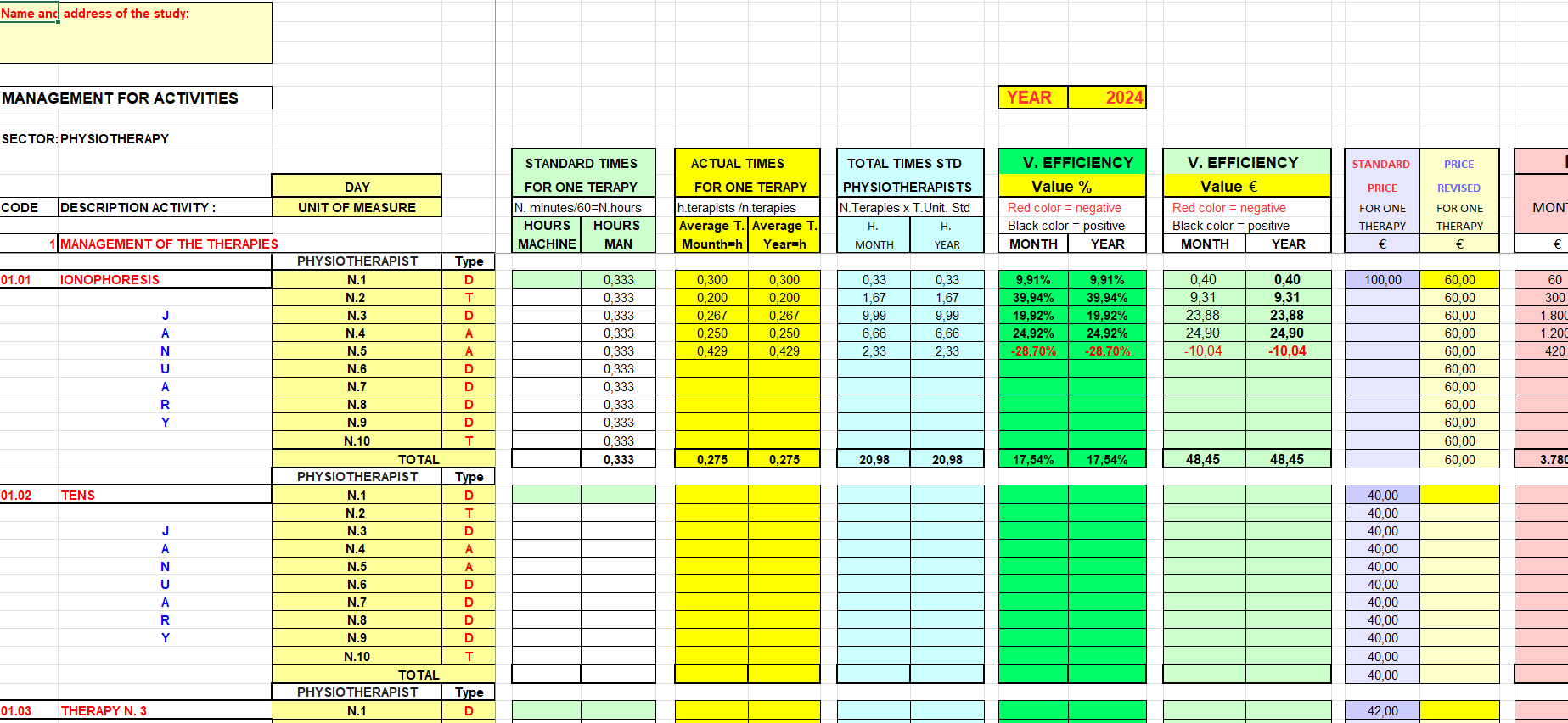
Task: Select the Ionophoresis N.5 physiotherapist cell
Action: coord(357,350)
